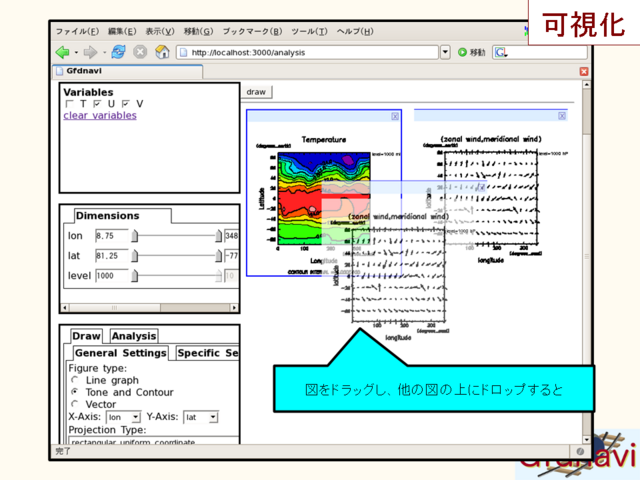Screen dimensions: 640x480
Task: Click the lat end value field -77
Action: tap(232, 256)
